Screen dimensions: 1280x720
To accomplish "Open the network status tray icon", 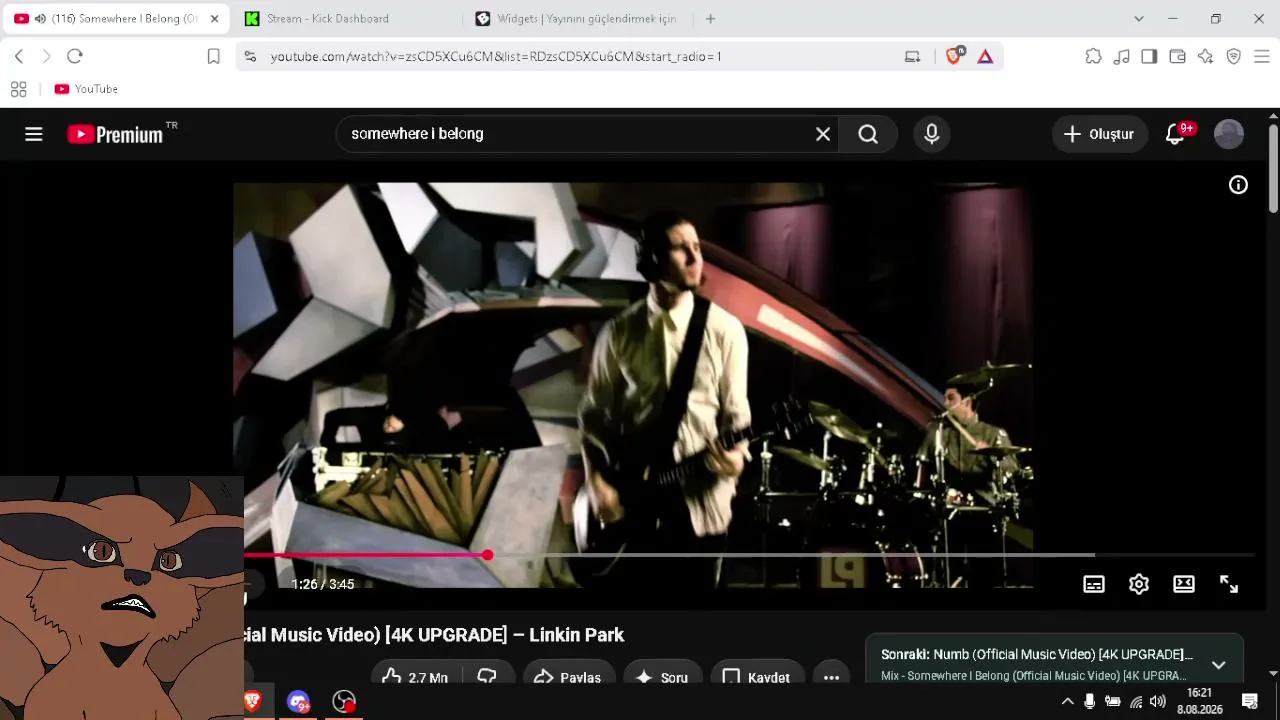I will pyautogui.click(x=1136, y=702).
